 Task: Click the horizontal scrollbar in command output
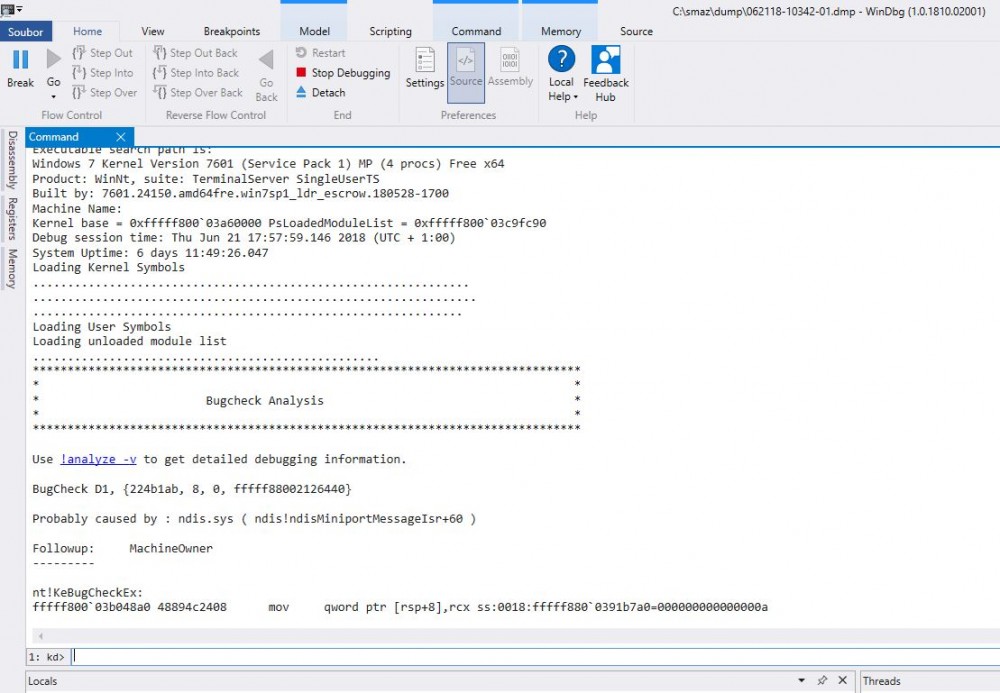[x=500, y=635]
